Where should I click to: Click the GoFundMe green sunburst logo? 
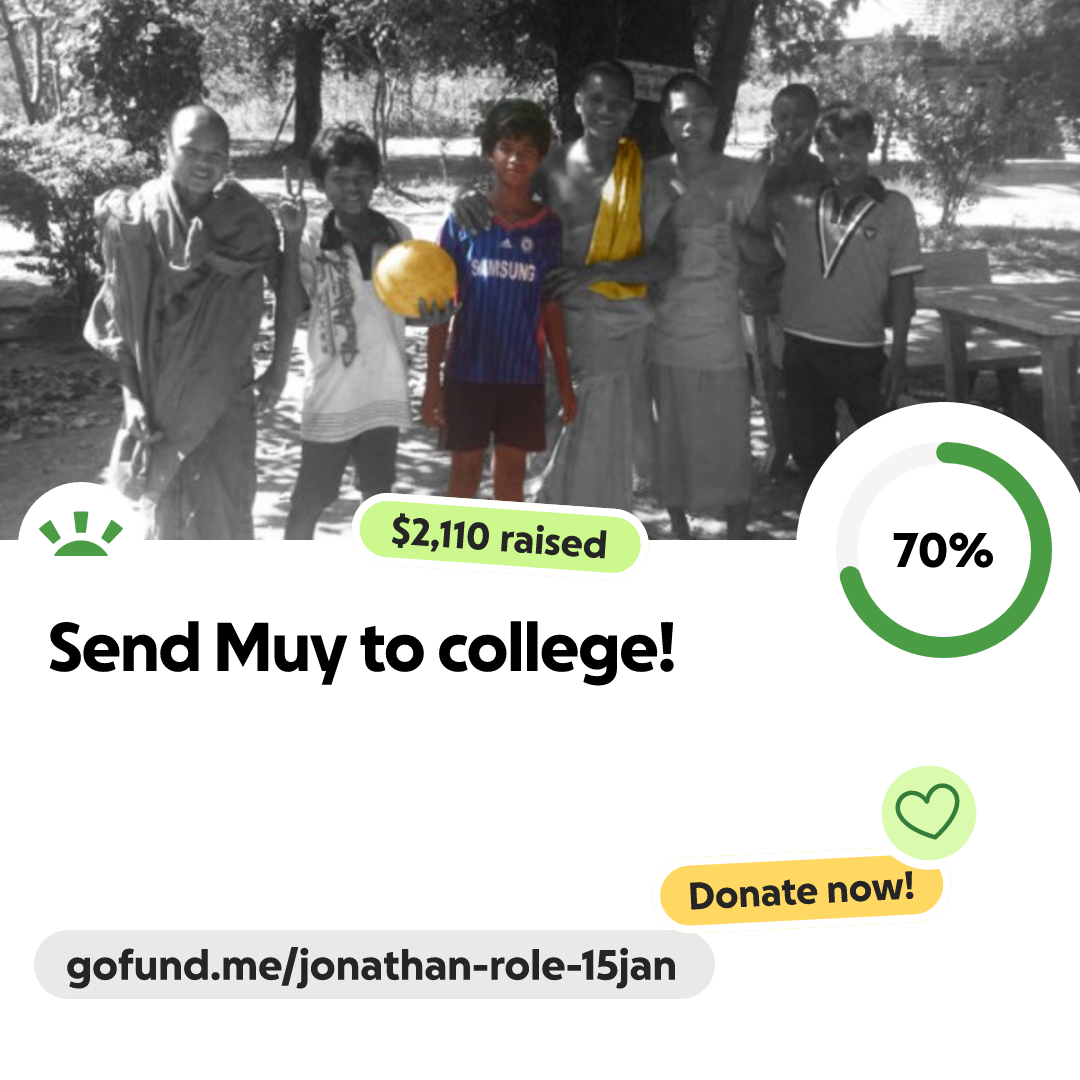(x=81, y=534)
